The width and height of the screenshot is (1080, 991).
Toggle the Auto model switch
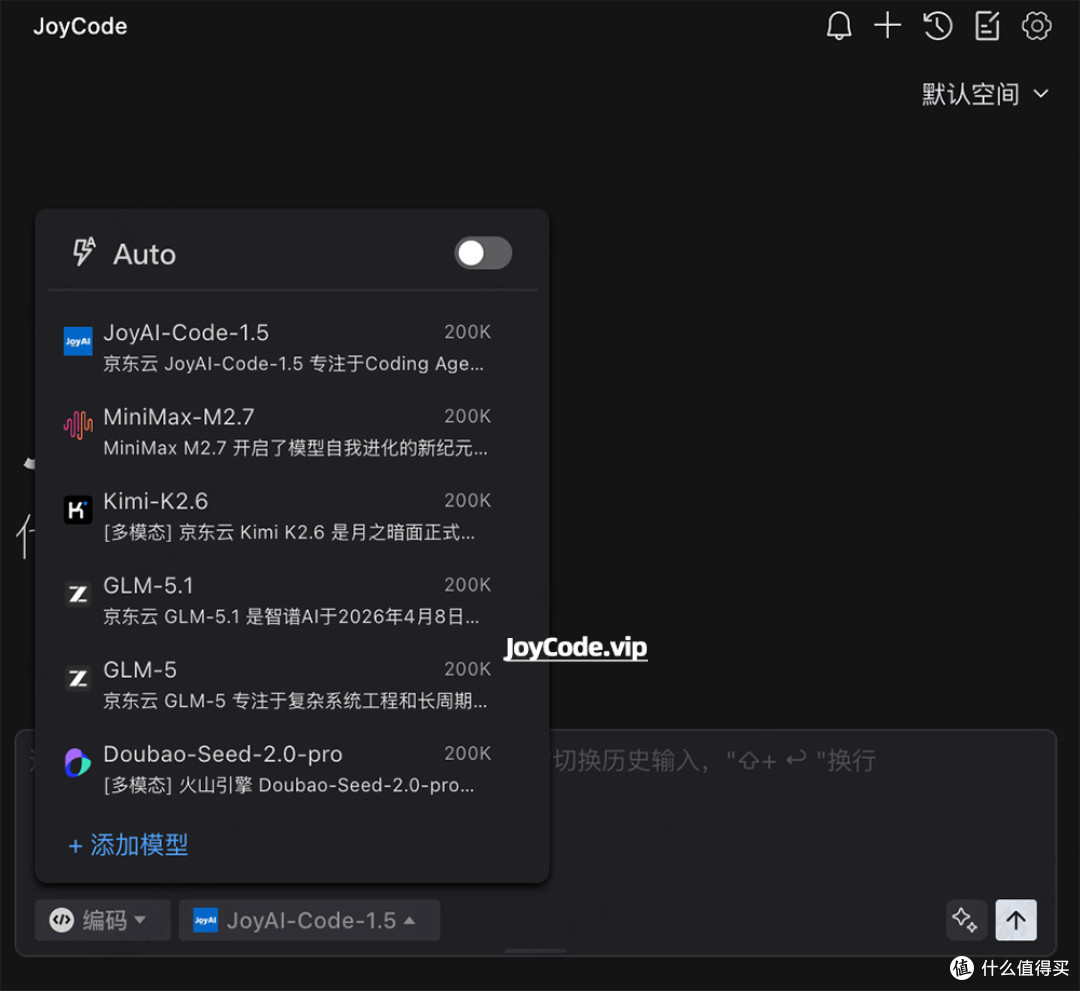click(483, 253)
